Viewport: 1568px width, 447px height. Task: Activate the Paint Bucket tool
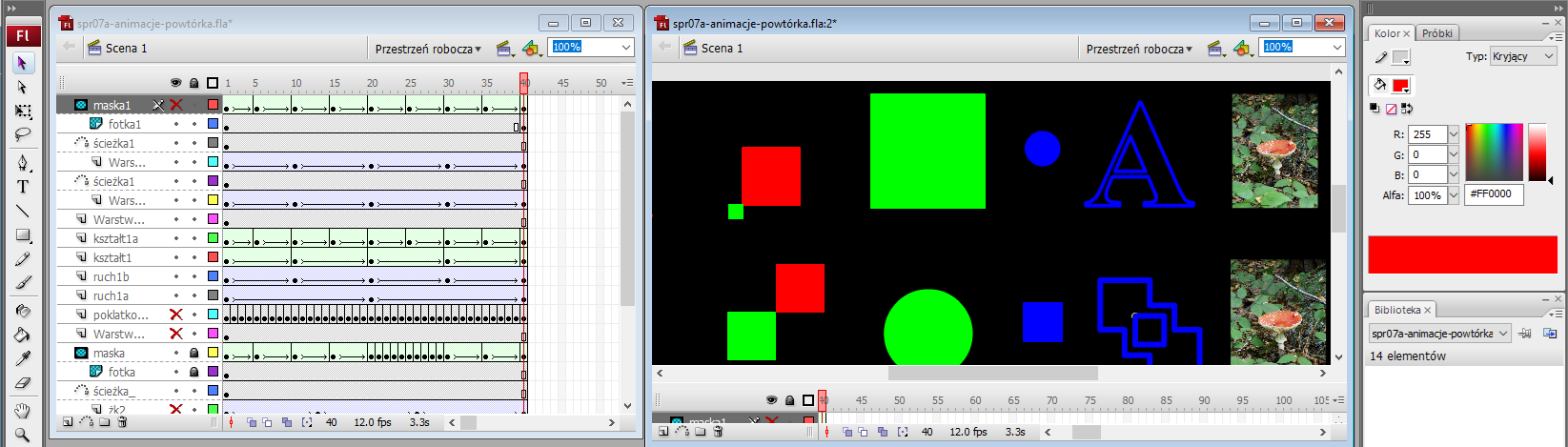[x=23, y=335]
